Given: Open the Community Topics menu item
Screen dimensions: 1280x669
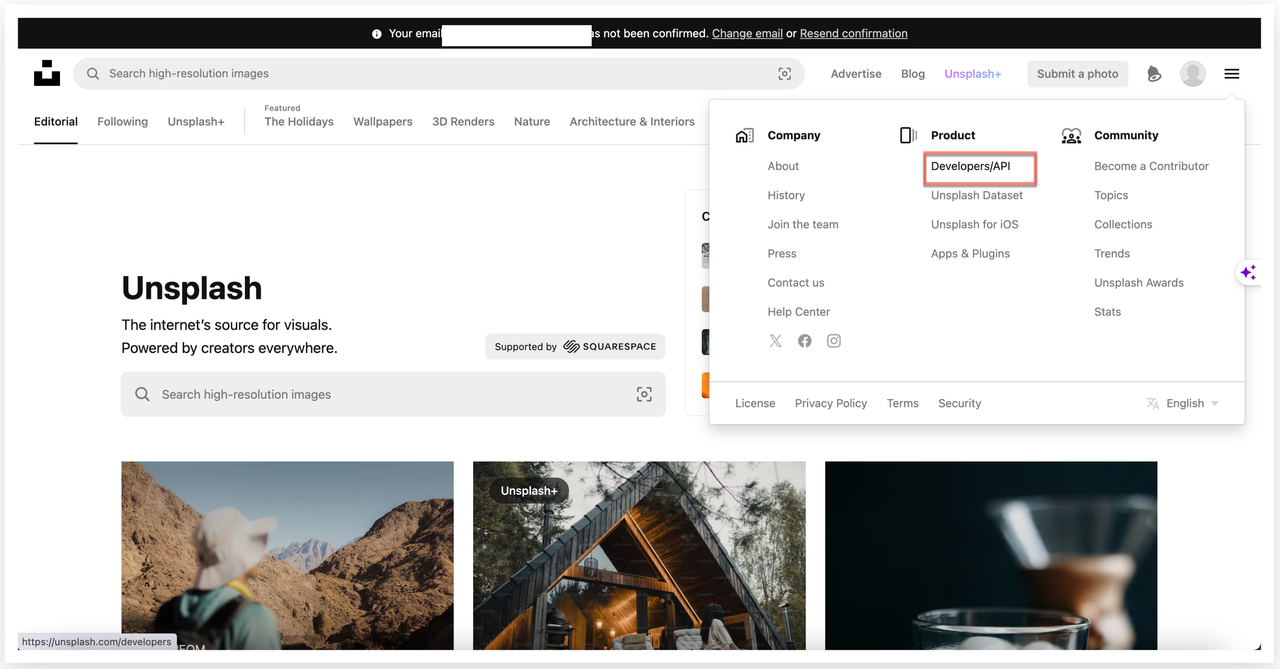Looking at the screenshot, I should pyautogui.click(x=1111, y=195).
